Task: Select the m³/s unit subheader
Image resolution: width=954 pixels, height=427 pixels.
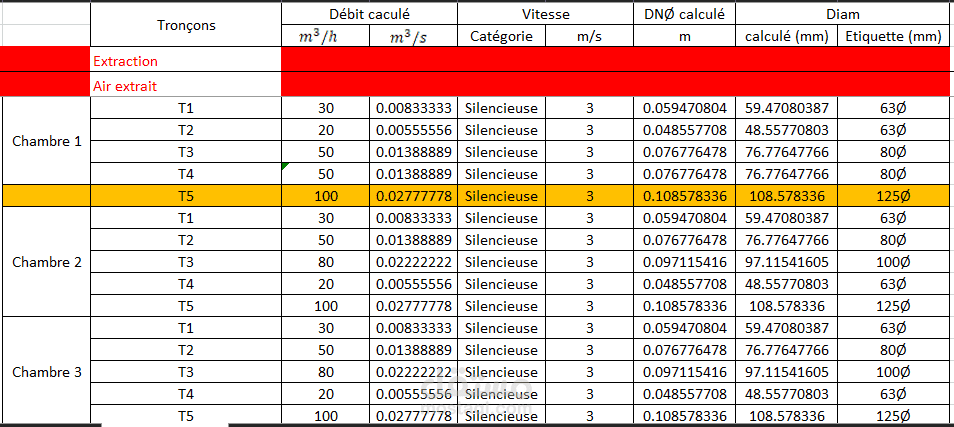Action: click(x=413, y=36)
